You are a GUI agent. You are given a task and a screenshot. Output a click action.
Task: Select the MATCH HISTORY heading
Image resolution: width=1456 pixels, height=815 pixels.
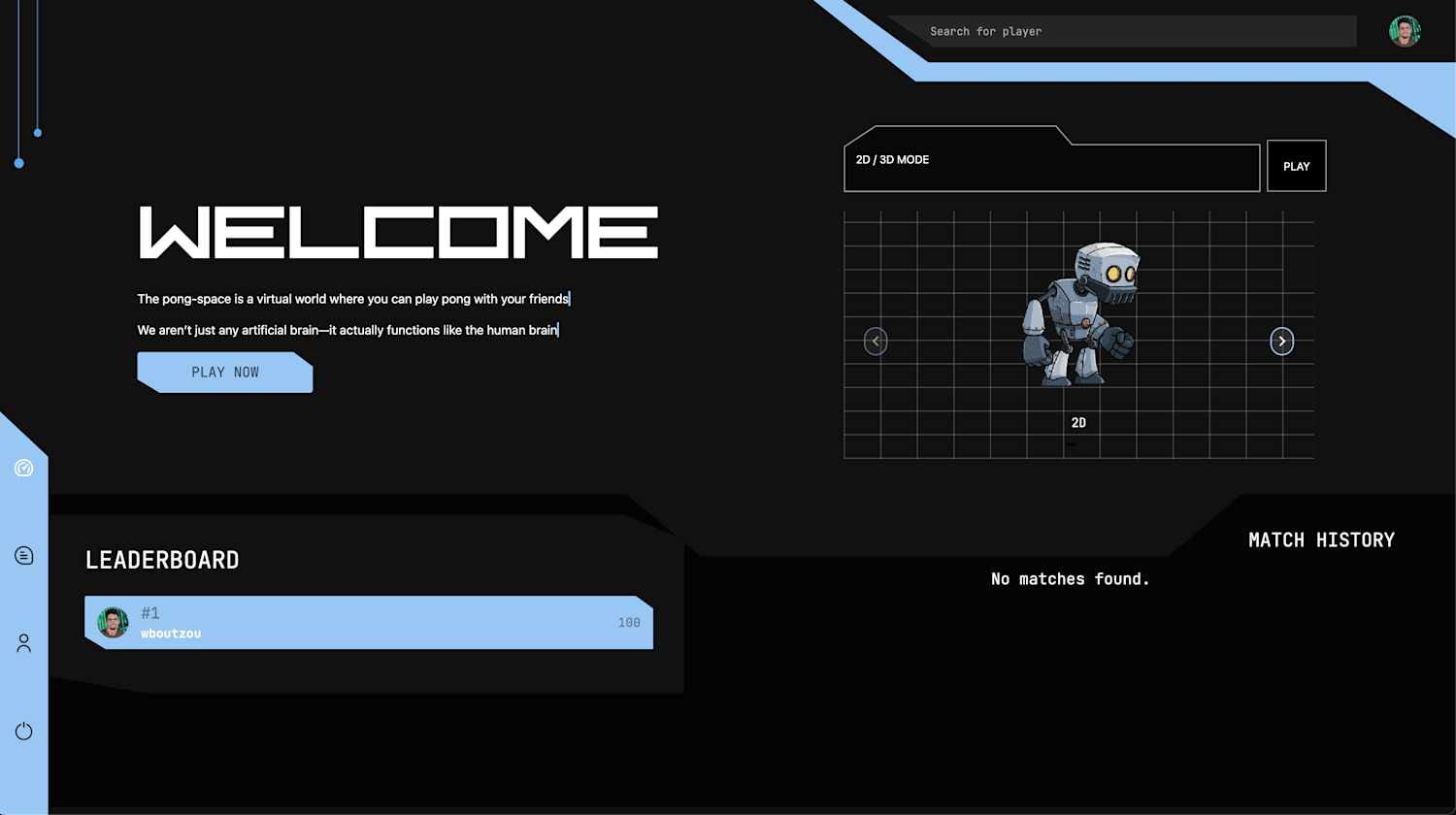coord(1321,540)
